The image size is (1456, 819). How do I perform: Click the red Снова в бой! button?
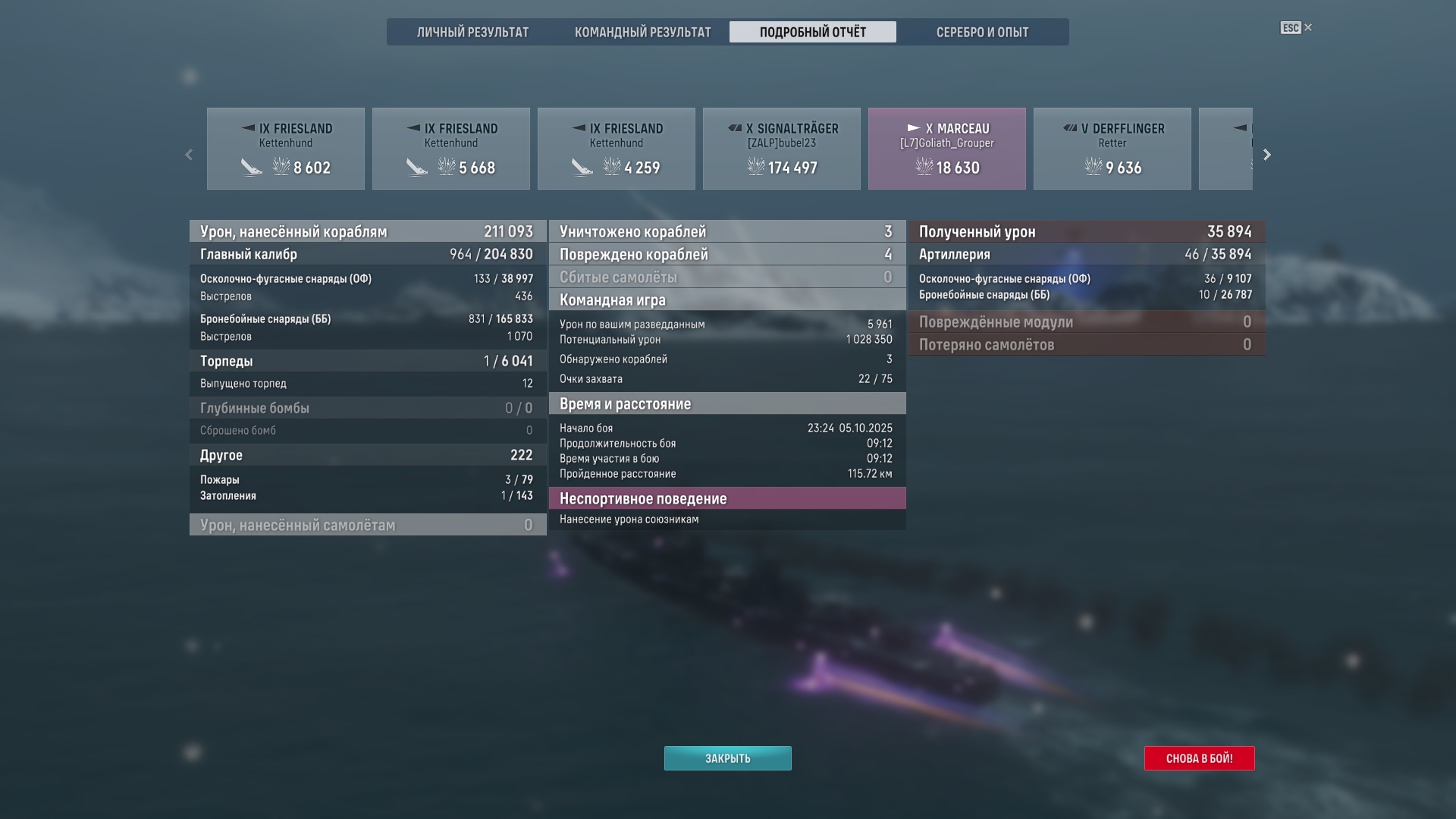1200,758
